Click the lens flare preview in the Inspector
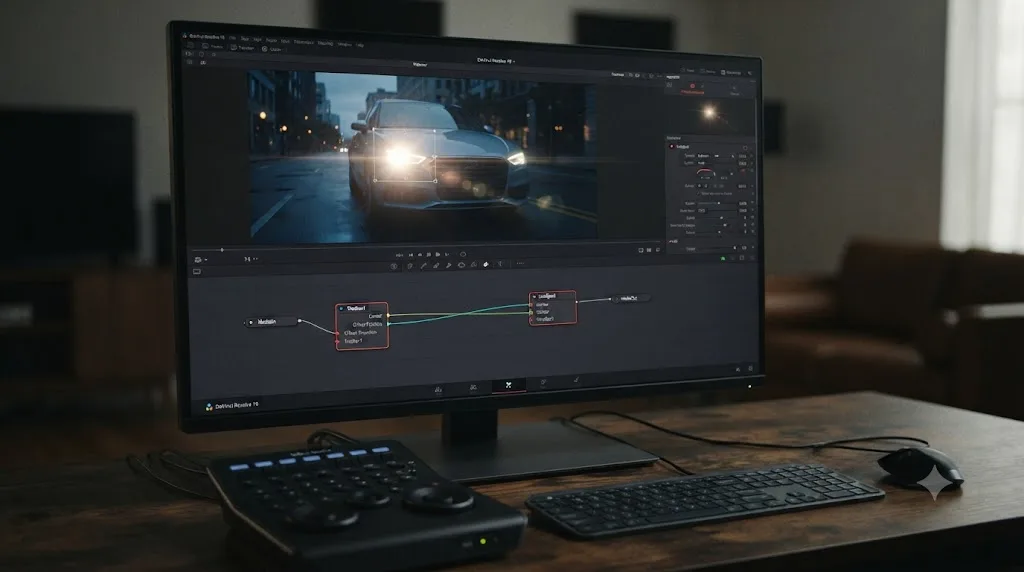This screenshot has width=1024, height=572. coord(709,114)
